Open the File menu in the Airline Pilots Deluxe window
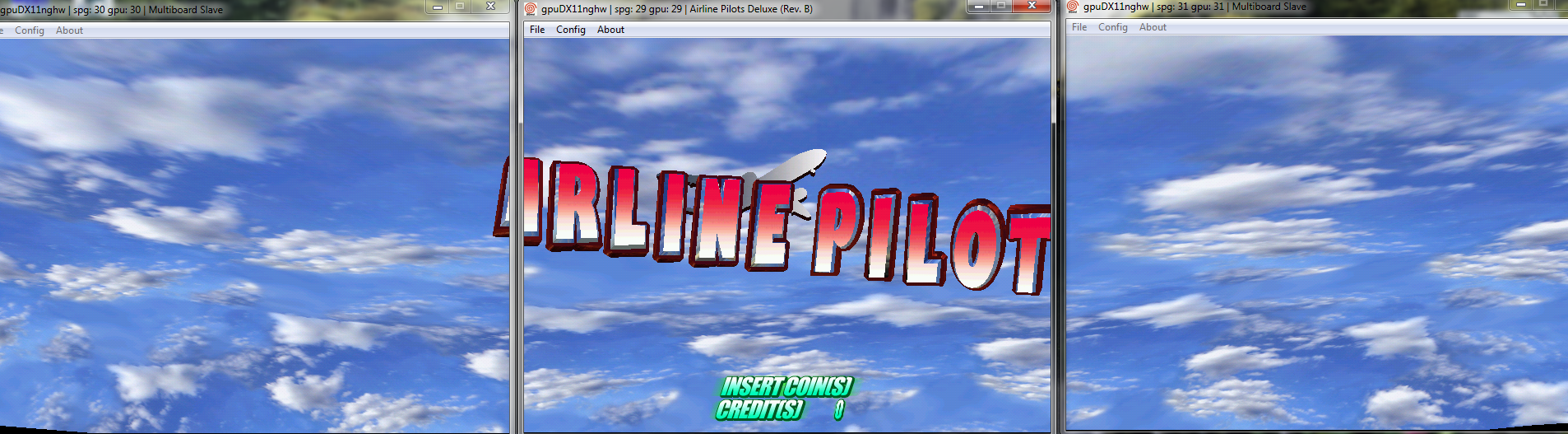Viewport: 1568px width, 434px height. (537, 30)
